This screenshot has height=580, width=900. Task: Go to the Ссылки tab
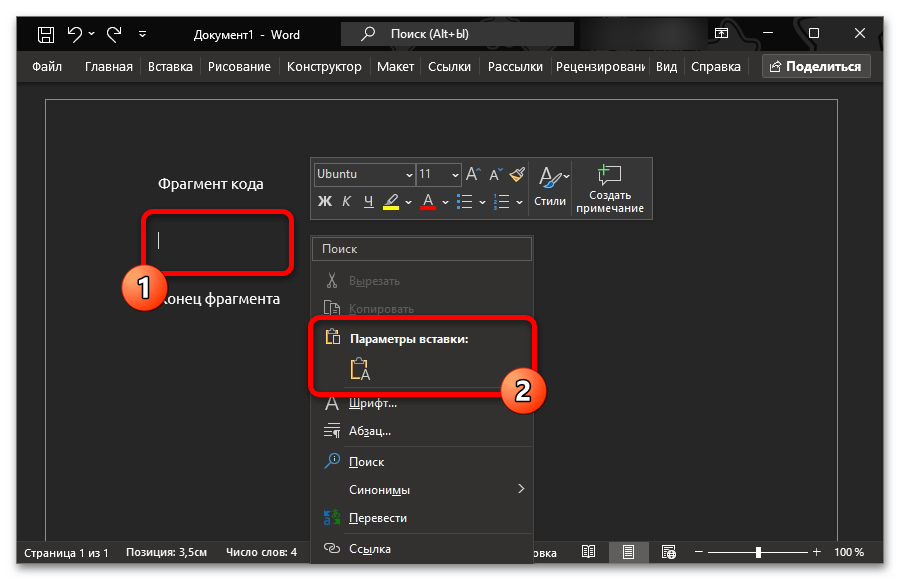pyautogui.click(x=449, y=67)
